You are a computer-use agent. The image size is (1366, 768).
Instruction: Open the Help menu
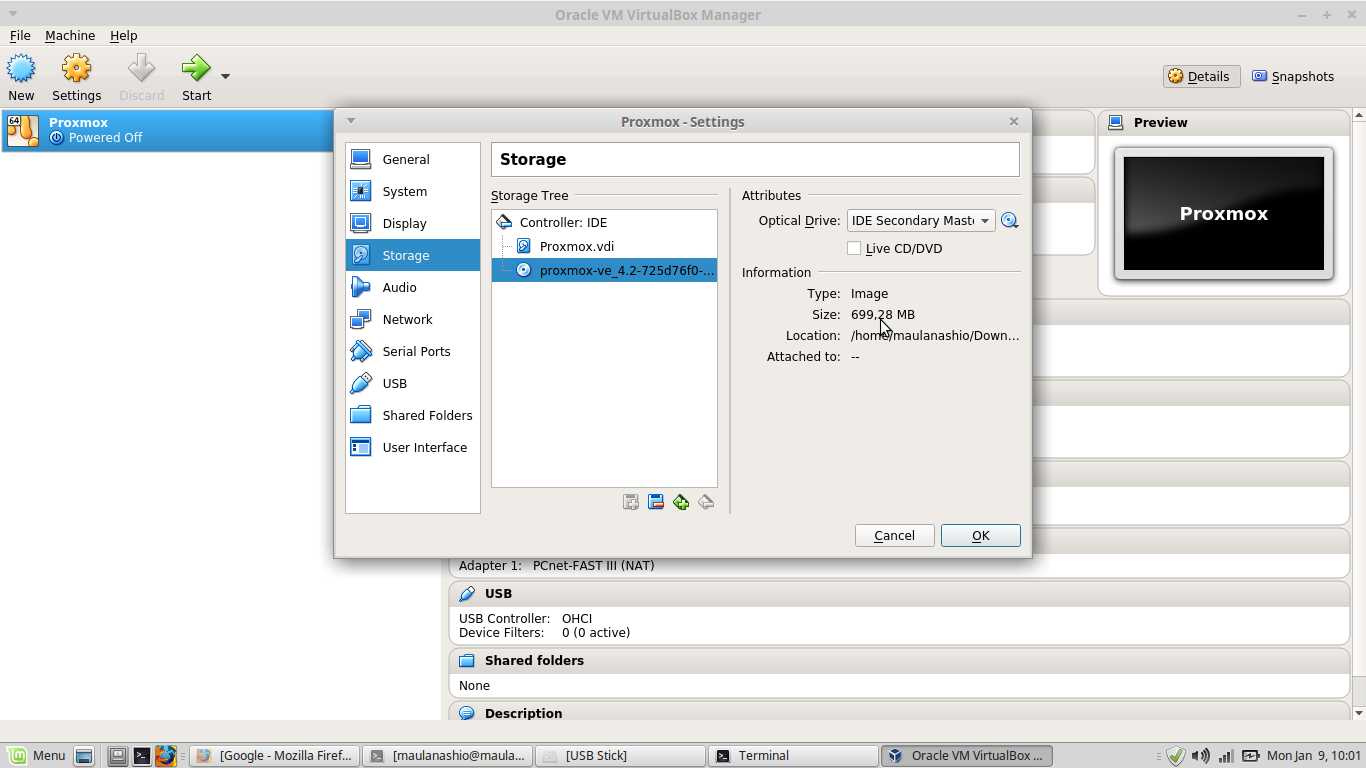click(124, 35)
